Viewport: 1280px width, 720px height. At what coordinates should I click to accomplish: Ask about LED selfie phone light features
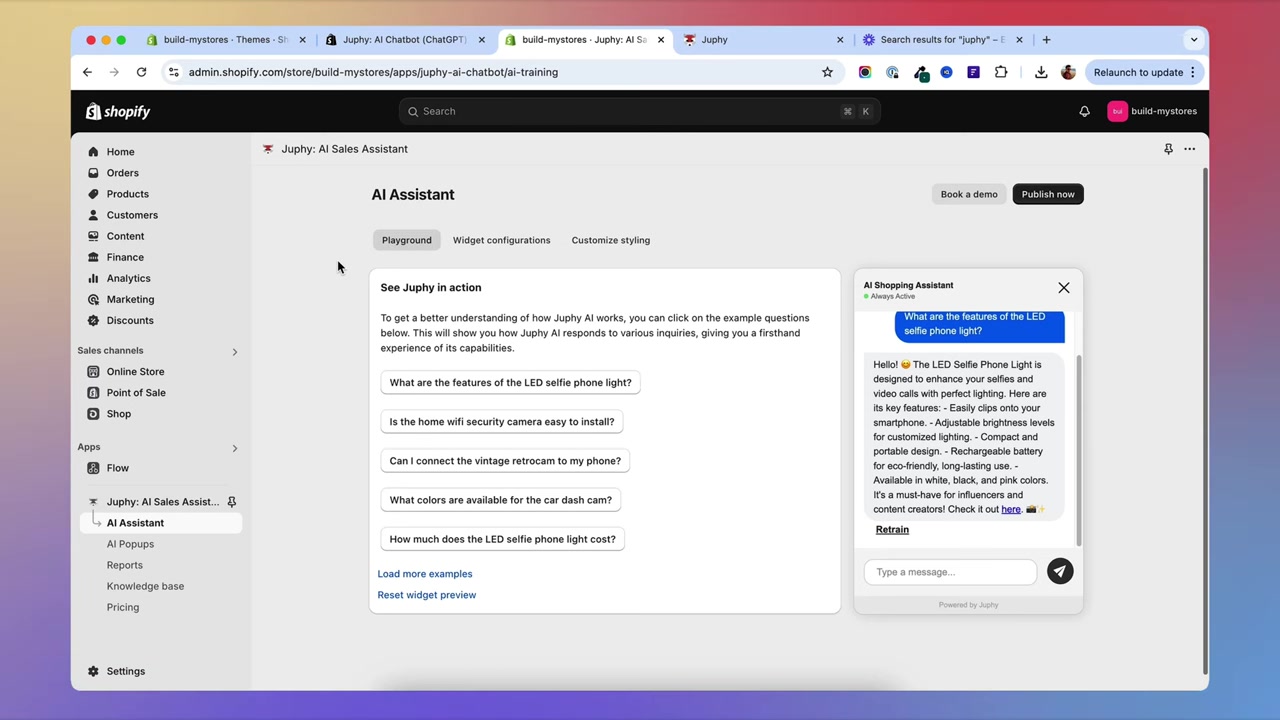[510, 382]
